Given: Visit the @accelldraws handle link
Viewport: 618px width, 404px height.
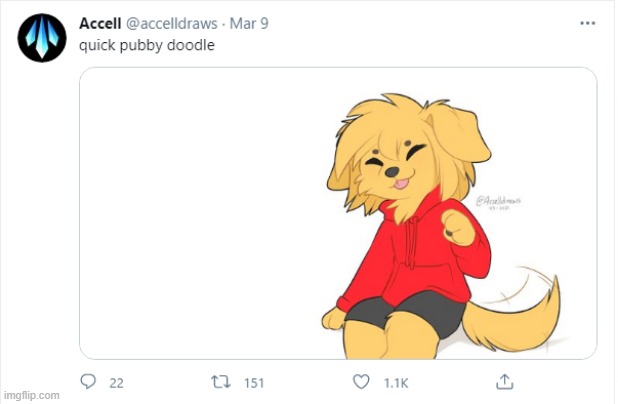Looking at the screenshot, I should point(172,23).
